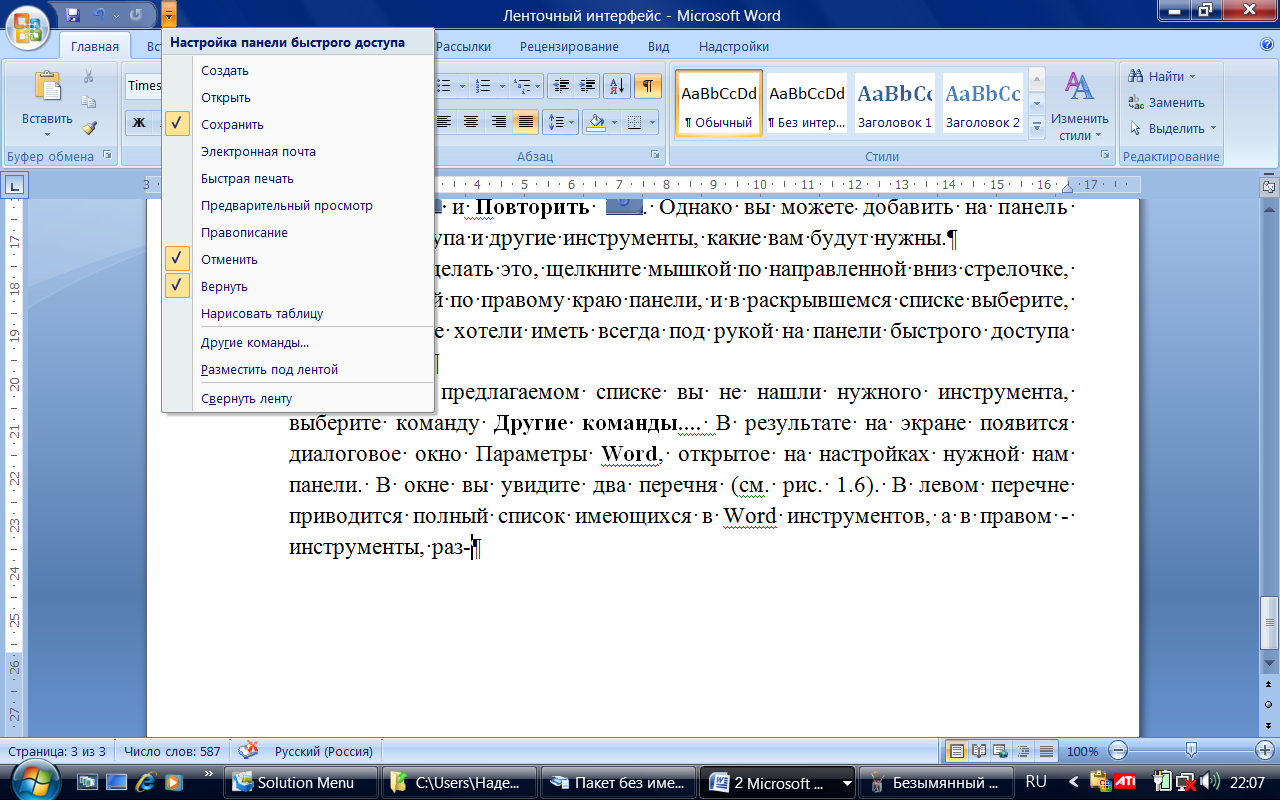Click the Undo arrow in quick access toolbar
Image resolution: width=1280 pixels, height=800 pixels.
pos(99,15)
